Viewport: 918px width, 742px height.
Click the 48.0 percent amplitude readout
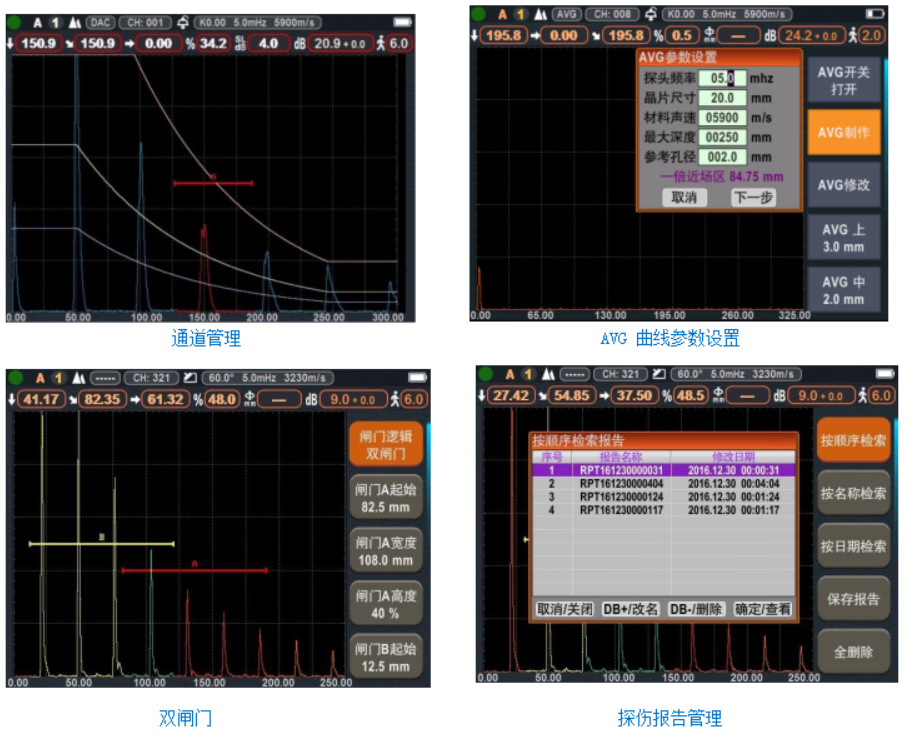pos(222,399)
